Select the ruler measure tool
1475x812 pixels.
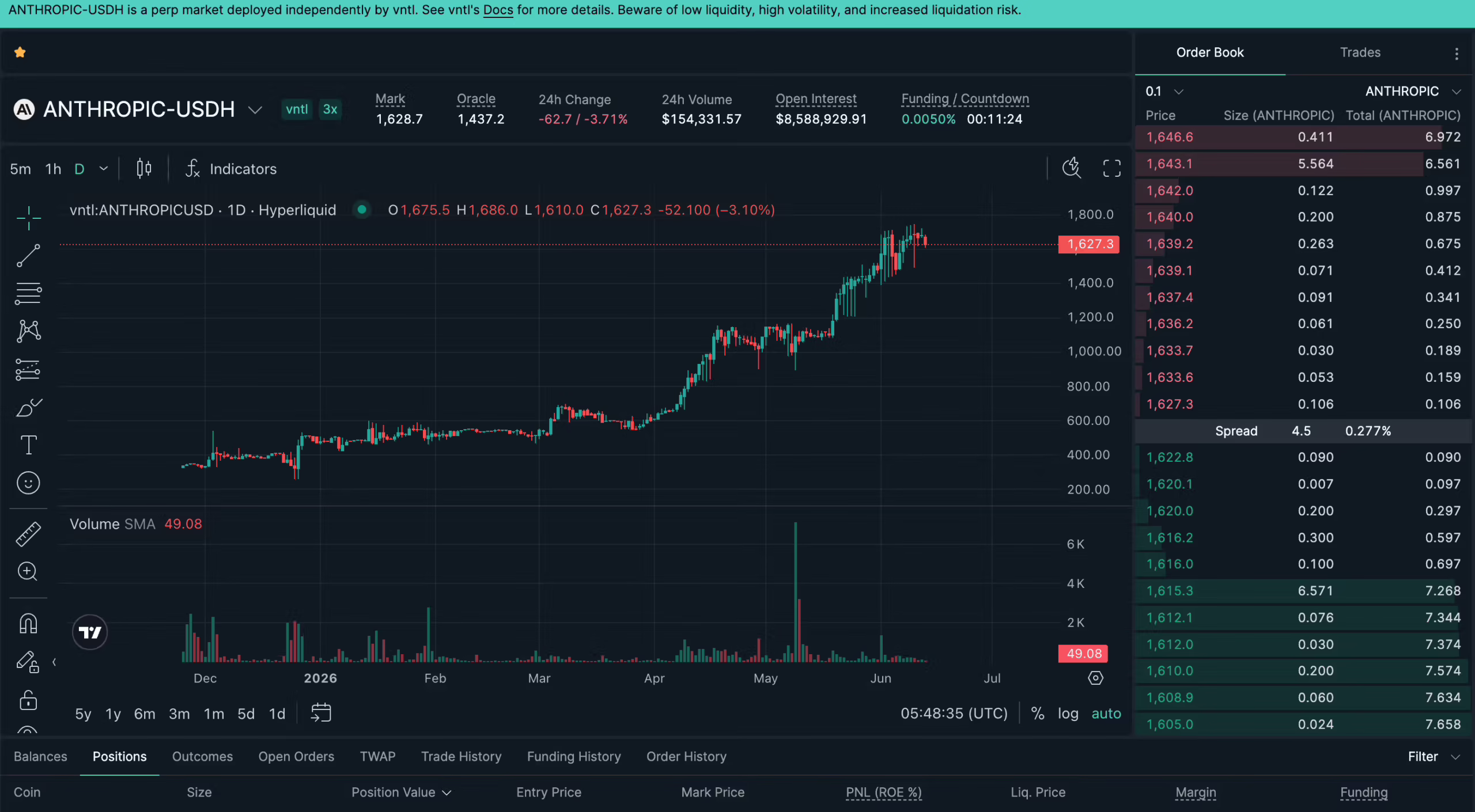tap(28, 534)
